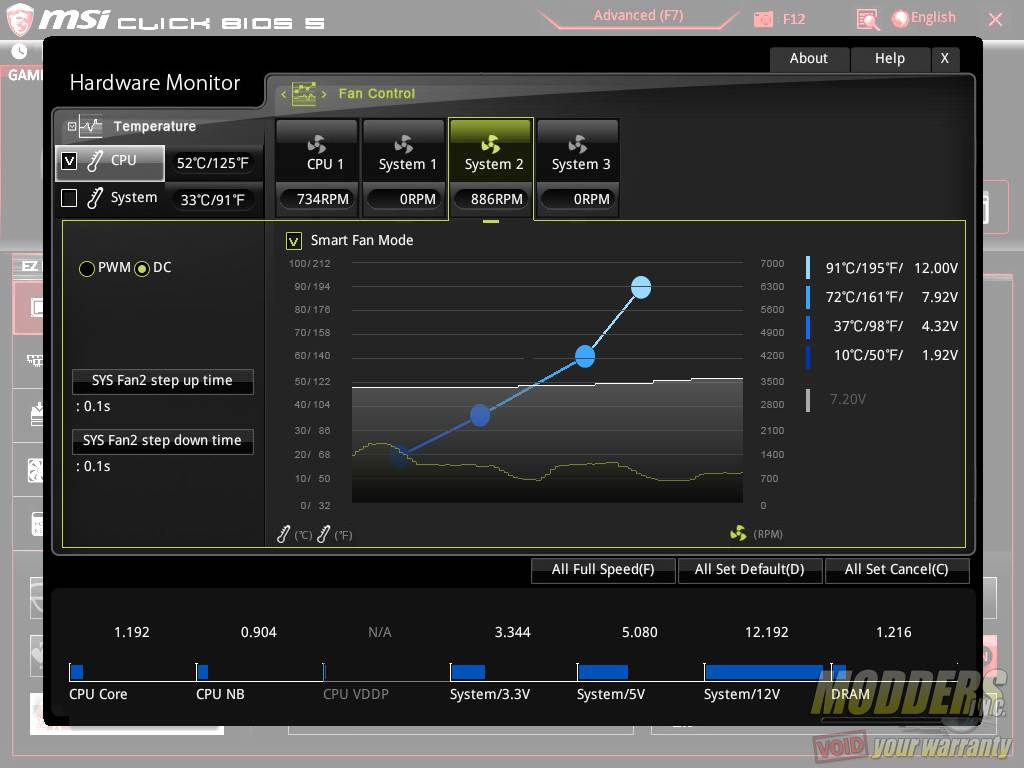Go to previous page with left breadcrumb arrow
This screenshot has width=1024, height=768.
click(x=283, y=94)
